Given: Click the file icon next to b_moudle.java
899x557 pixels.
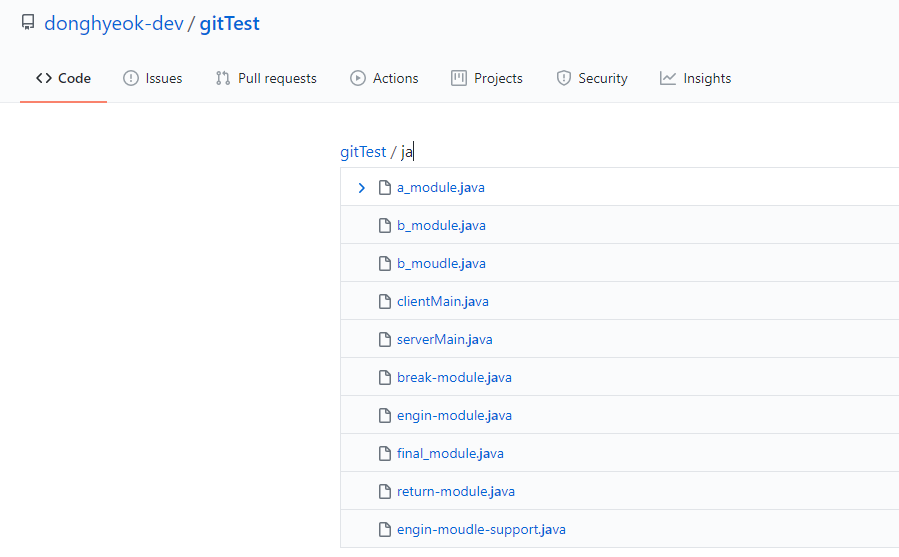Looking at the screenshot, I should [385, 263].
